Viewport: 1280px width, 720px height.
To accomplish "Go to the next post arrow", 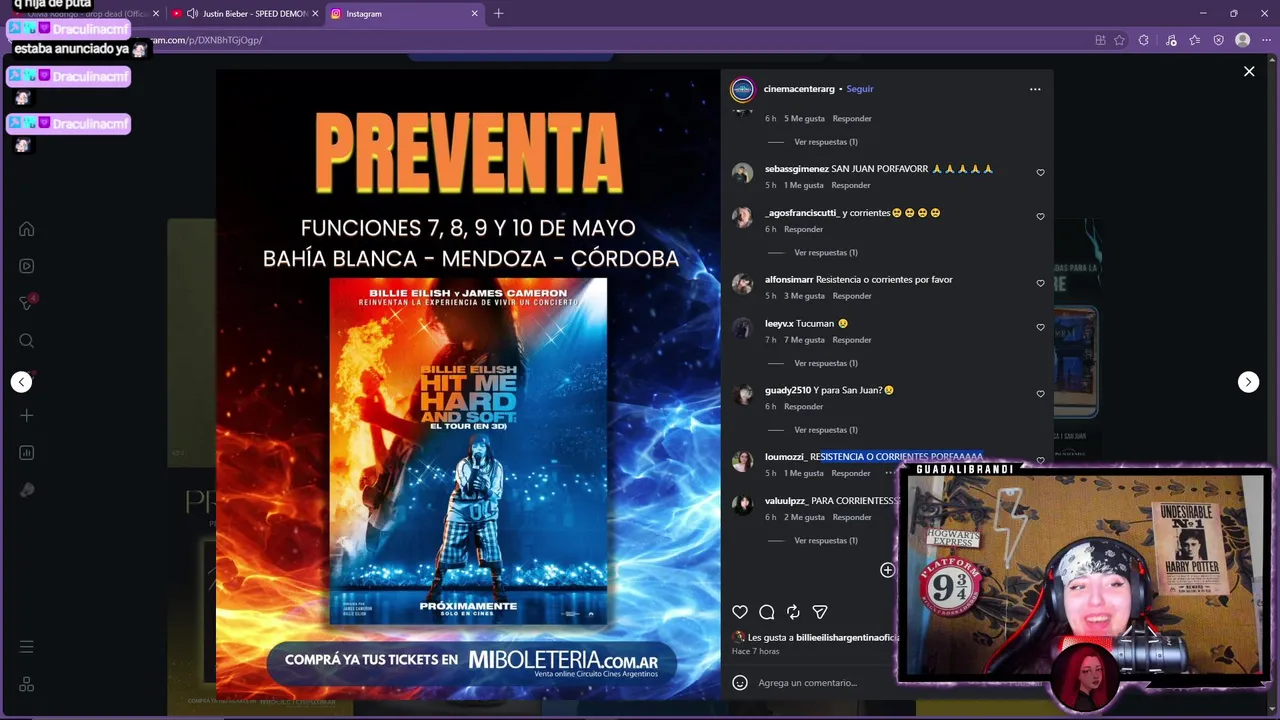I will click(x=1248, y=382).
